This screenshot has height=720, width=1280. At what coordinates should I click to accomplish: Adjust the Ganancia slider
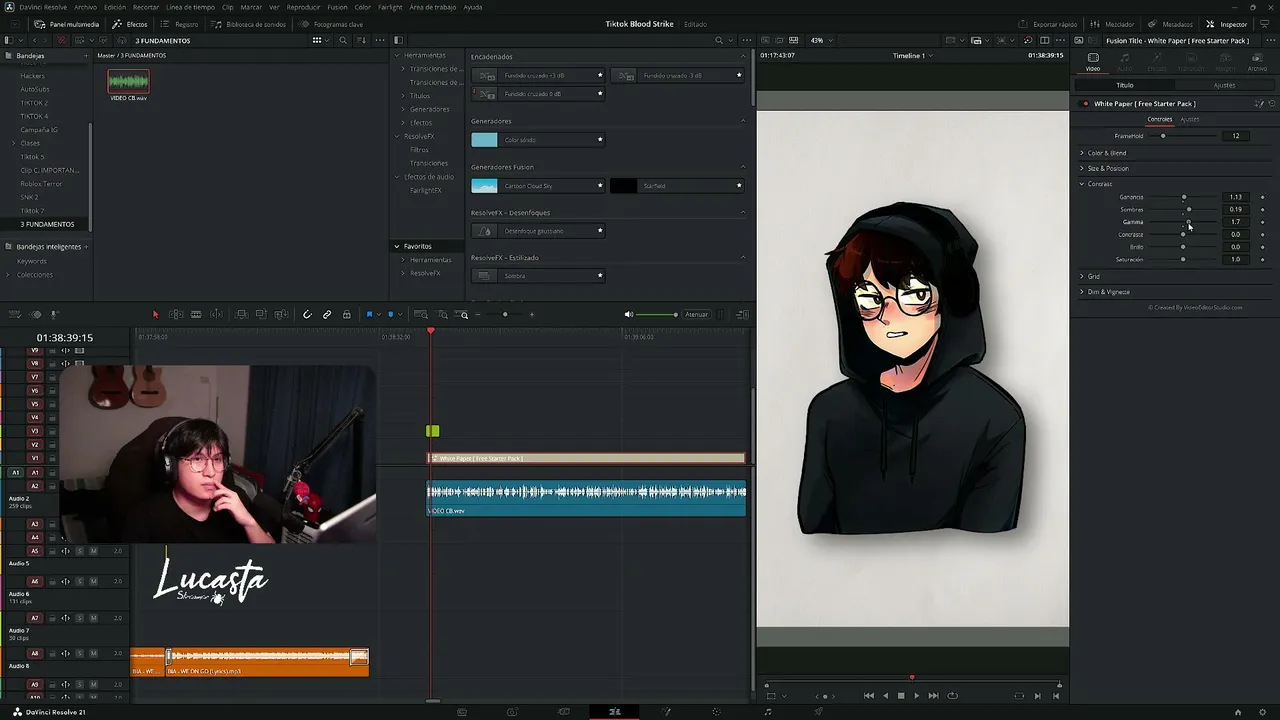(x=1184, y=197)
